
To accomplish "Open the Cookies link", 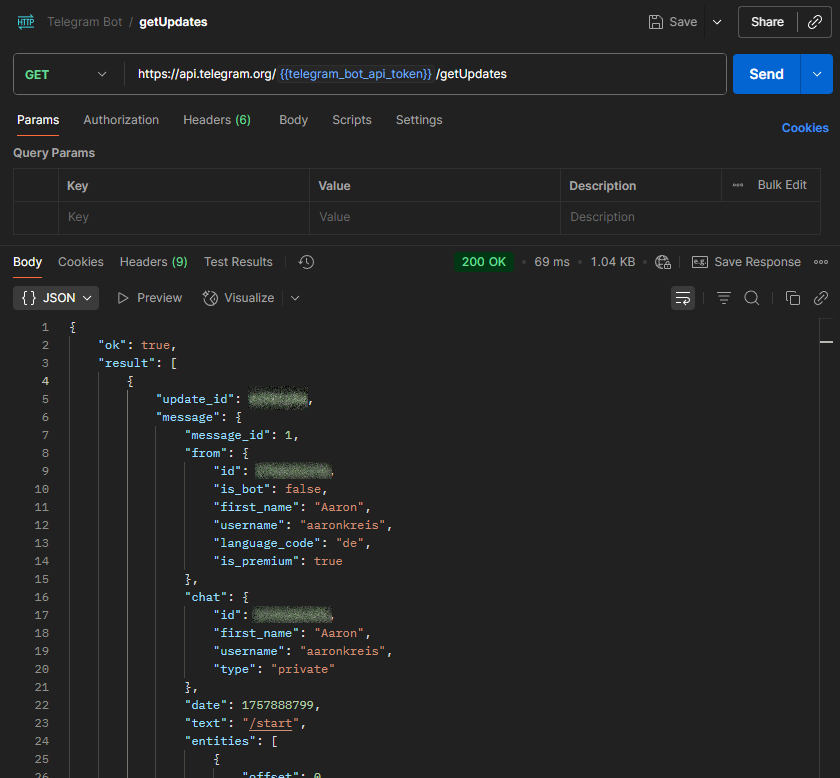I will point(804,128).
